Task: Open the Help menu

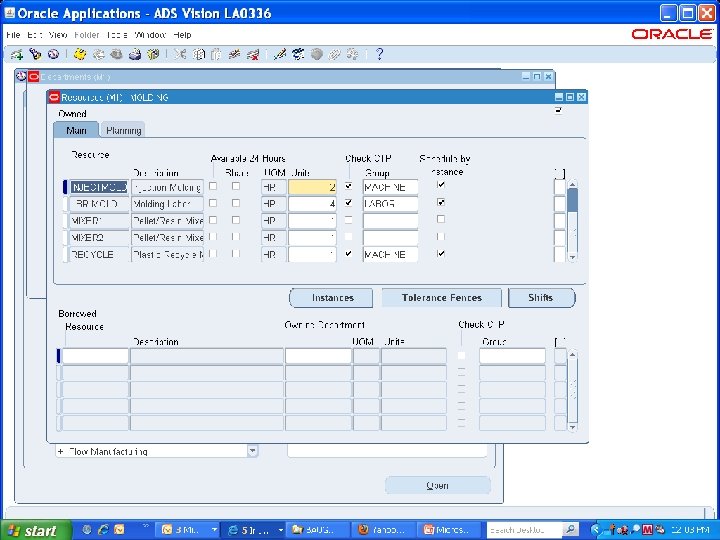Action: click(x=182, y=35)
